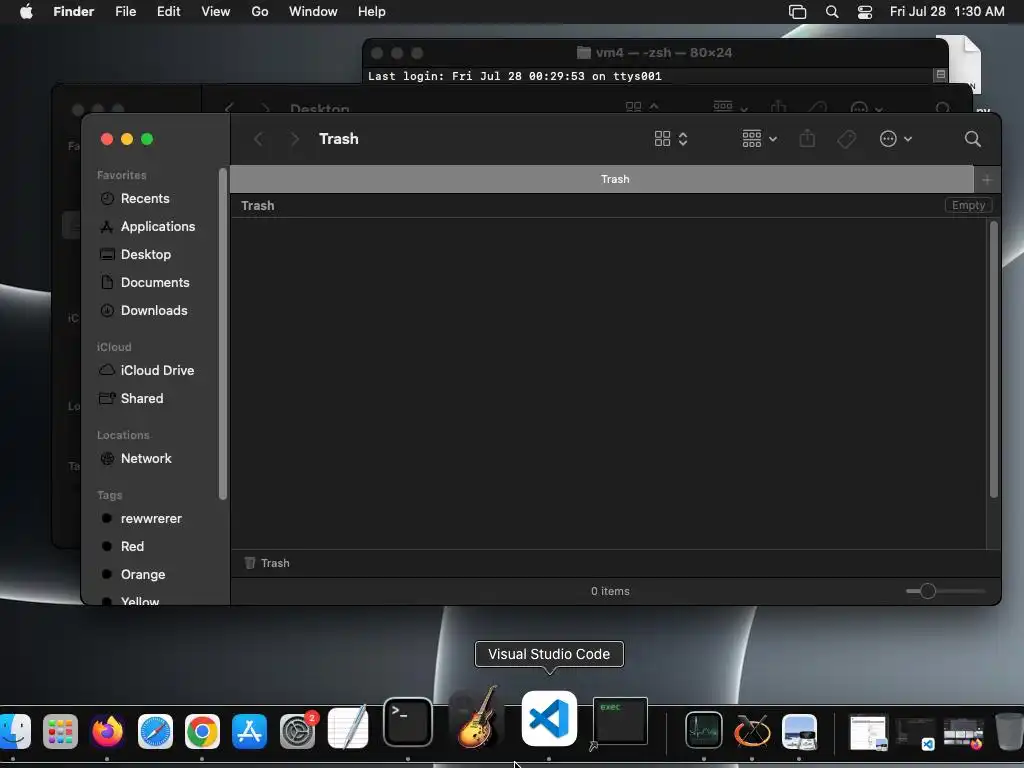Screen dimensions: 1024x768
Task: Open App Store from the Dock
Action: point(249,731)
